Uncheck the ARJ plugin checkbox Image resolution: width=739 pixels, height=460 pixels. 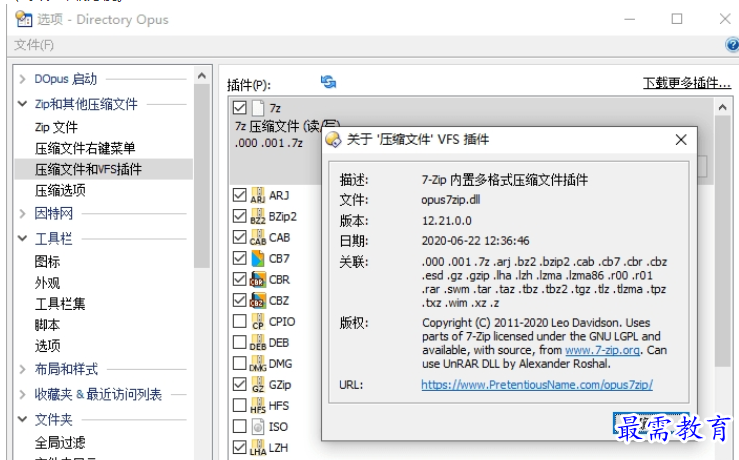coord(239,195)
